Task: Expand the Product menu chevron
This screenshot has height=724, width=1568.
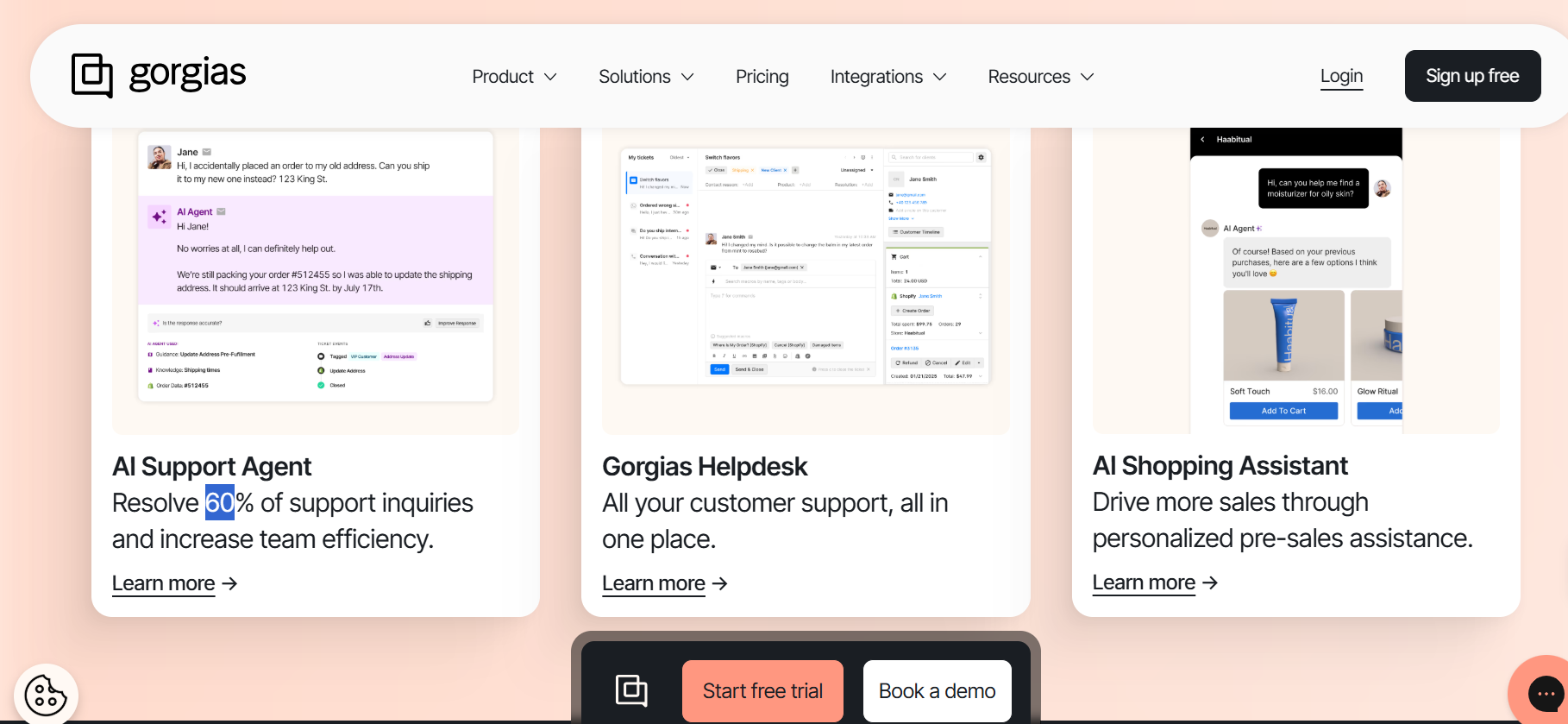Action: (x=550, y=77)
